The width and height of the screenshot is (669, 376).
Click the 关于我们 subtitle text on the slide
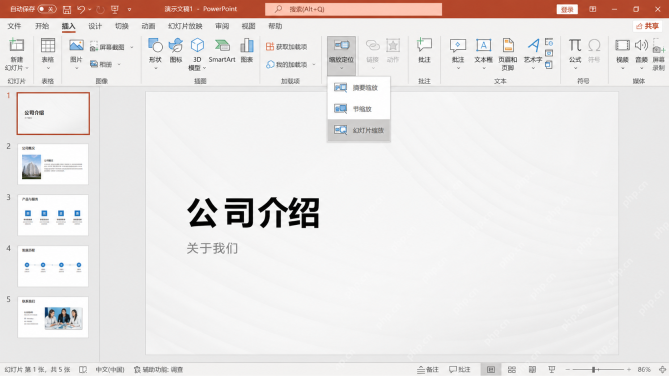[212, 248]
